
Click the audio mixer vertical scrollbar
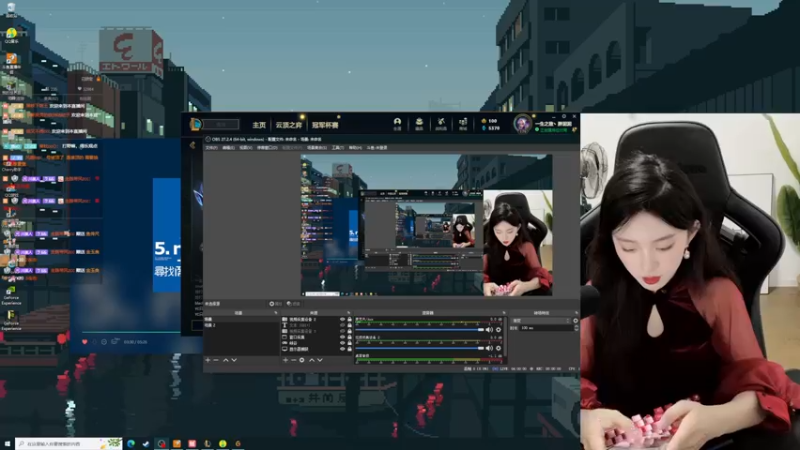pyautogui.click(x=506, y=337)
